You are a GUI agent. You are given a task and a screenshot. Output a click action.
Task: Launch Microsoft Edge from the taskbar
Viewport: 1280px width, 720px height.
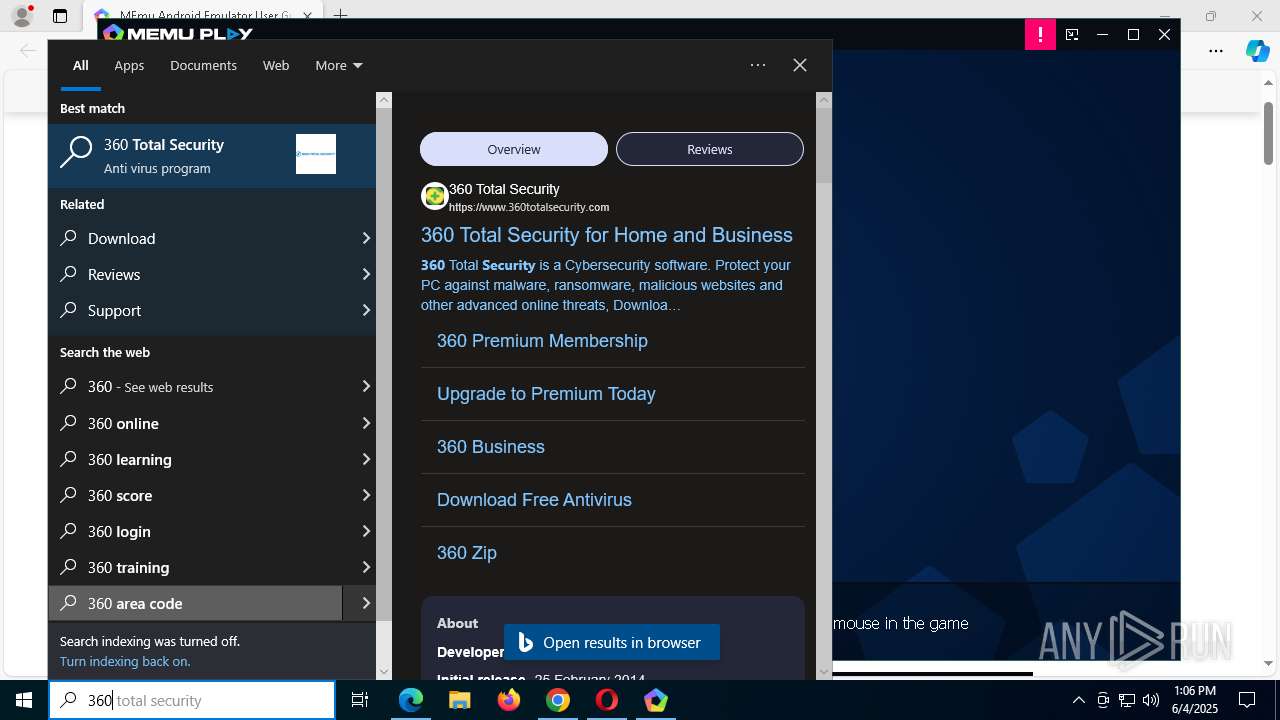411,700
